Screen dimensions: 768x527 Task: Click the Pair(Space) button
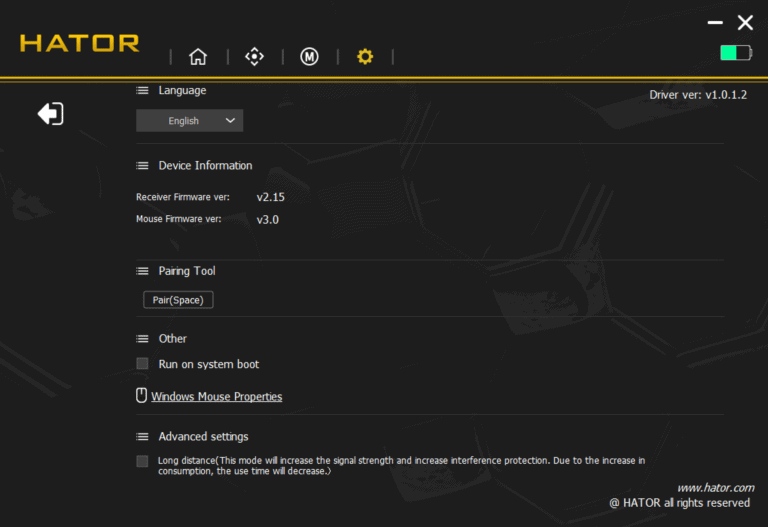click(x=178, y=300)
